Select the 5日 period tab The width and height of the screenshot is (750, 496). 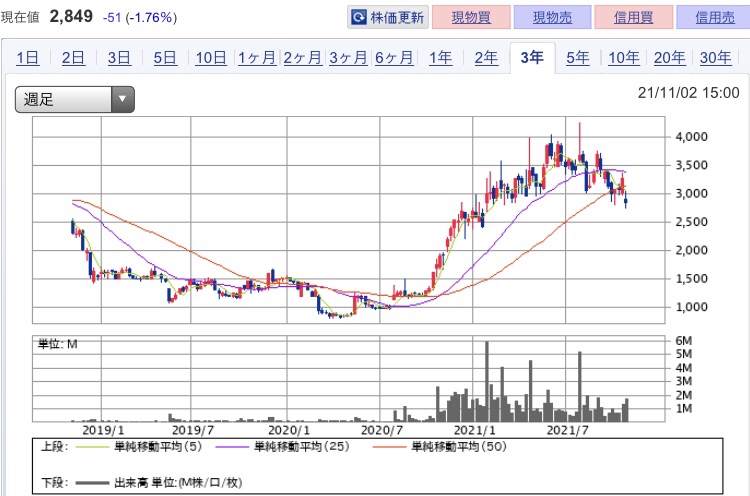tap(165, 58)
